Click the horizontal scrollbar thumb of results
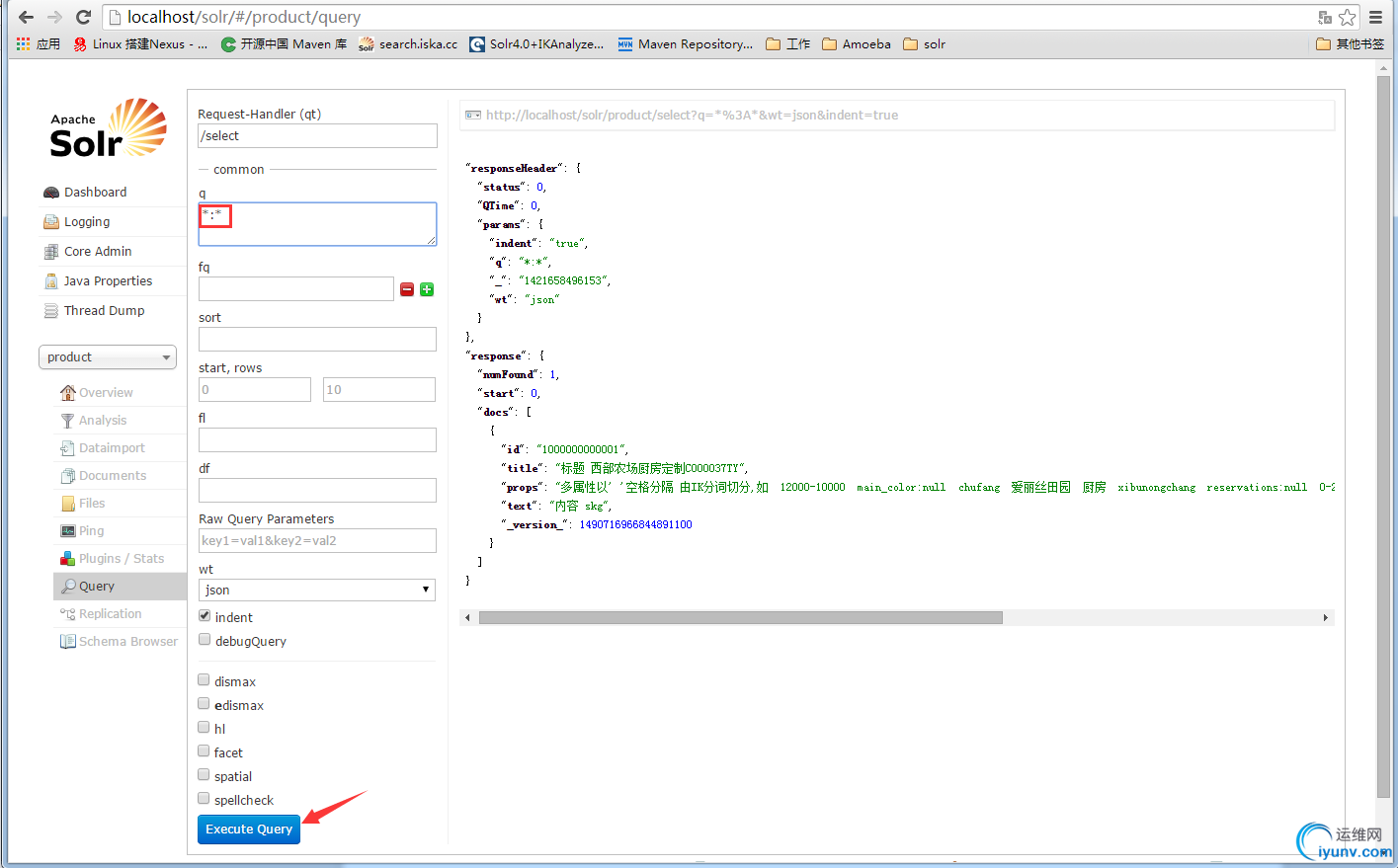The height and width of the screenshot is (868, 1398). click(x=741, y=617)
